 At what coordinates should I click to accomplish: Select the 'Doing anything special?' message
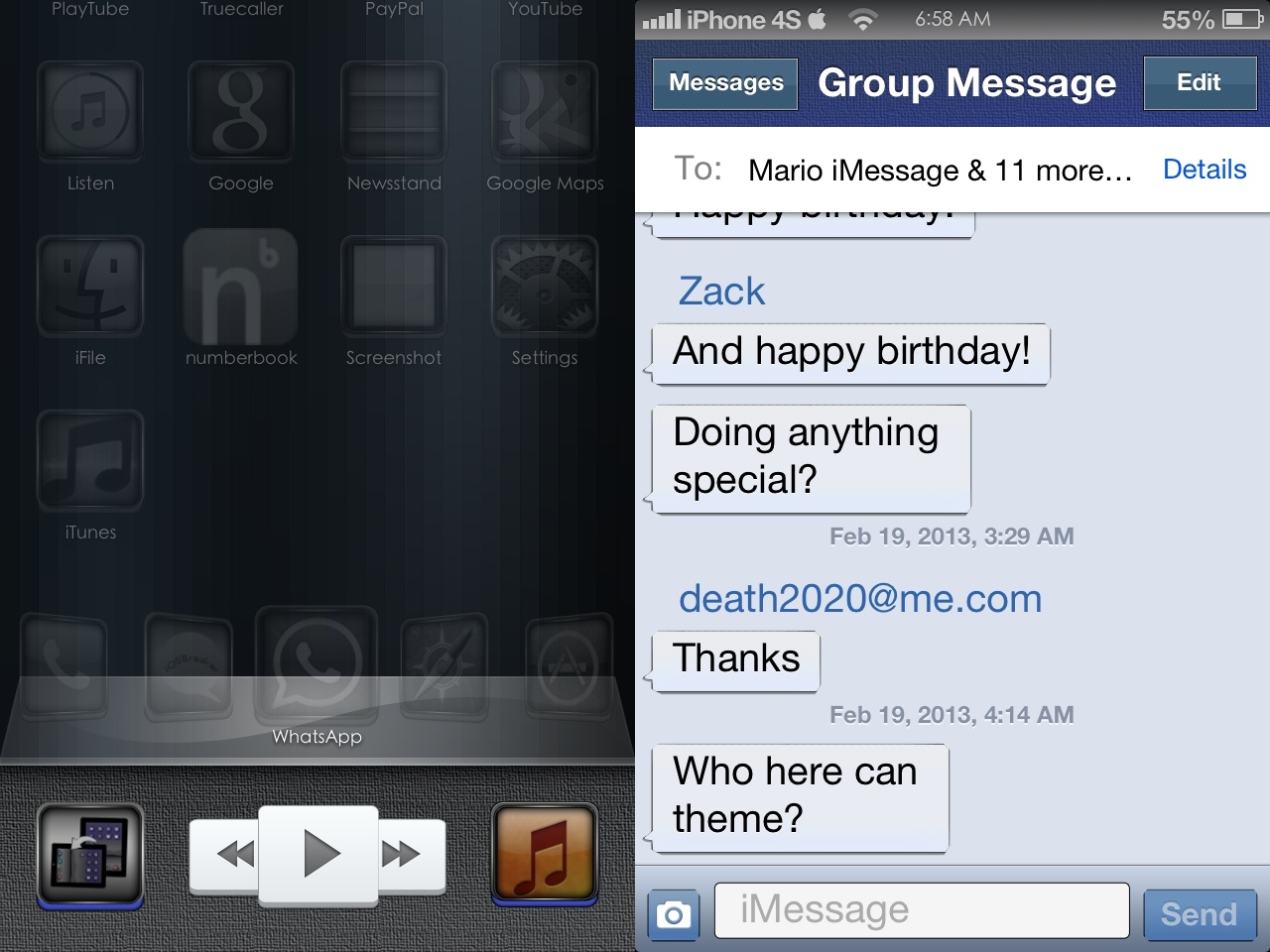point(809,459)
